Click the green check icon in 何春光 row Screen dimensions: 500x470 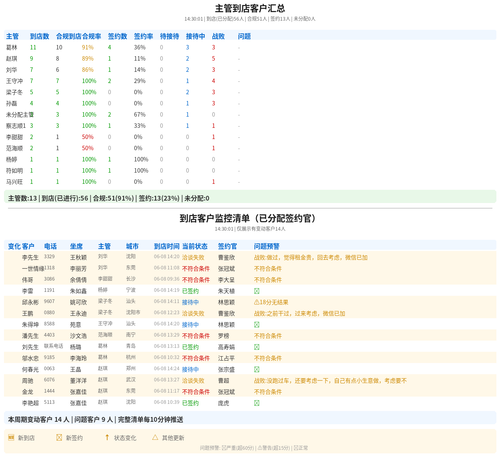pos(257,369)
